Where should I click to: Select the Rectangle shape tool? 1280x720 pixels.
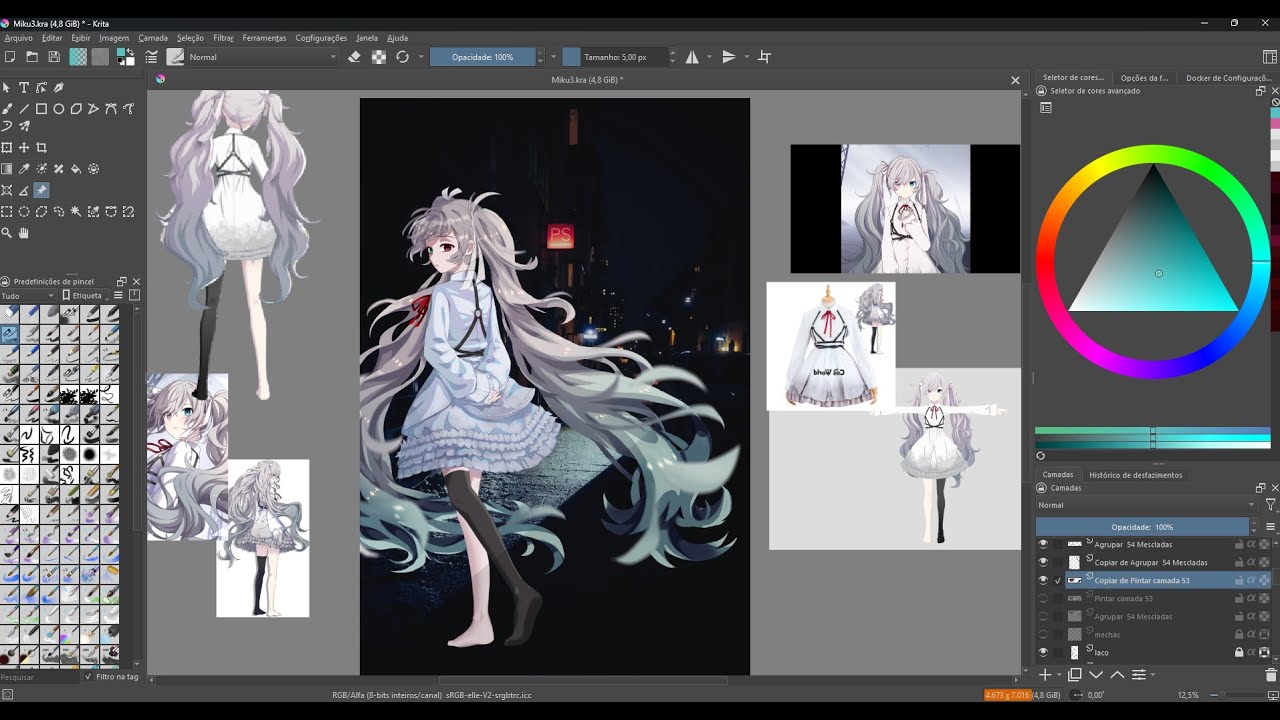(41, 108)
